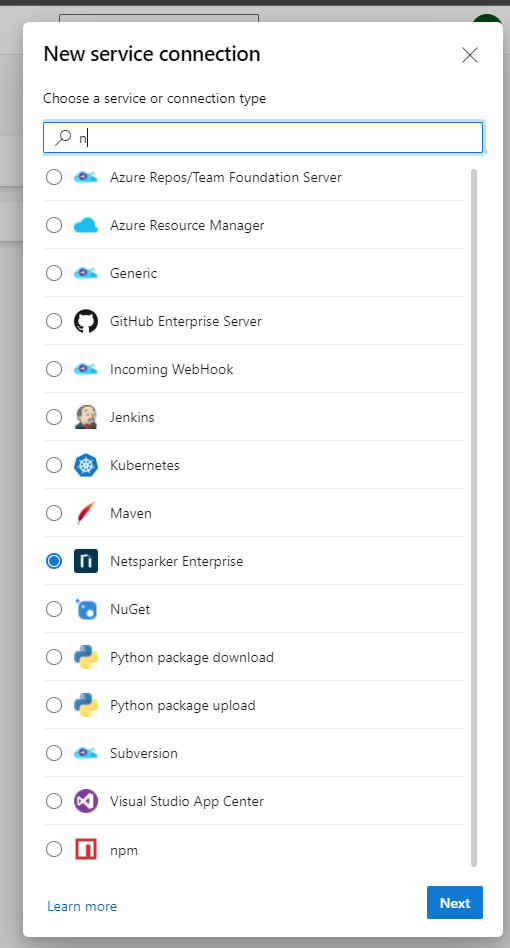Click the 'Kubernetes' label
510x948 pixels.
[x=144, y=465]
